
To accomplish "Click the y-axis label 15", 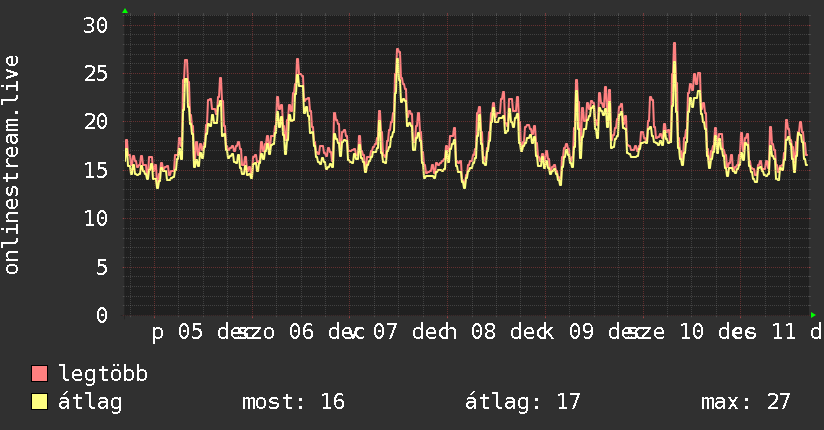I will (96, 170).
